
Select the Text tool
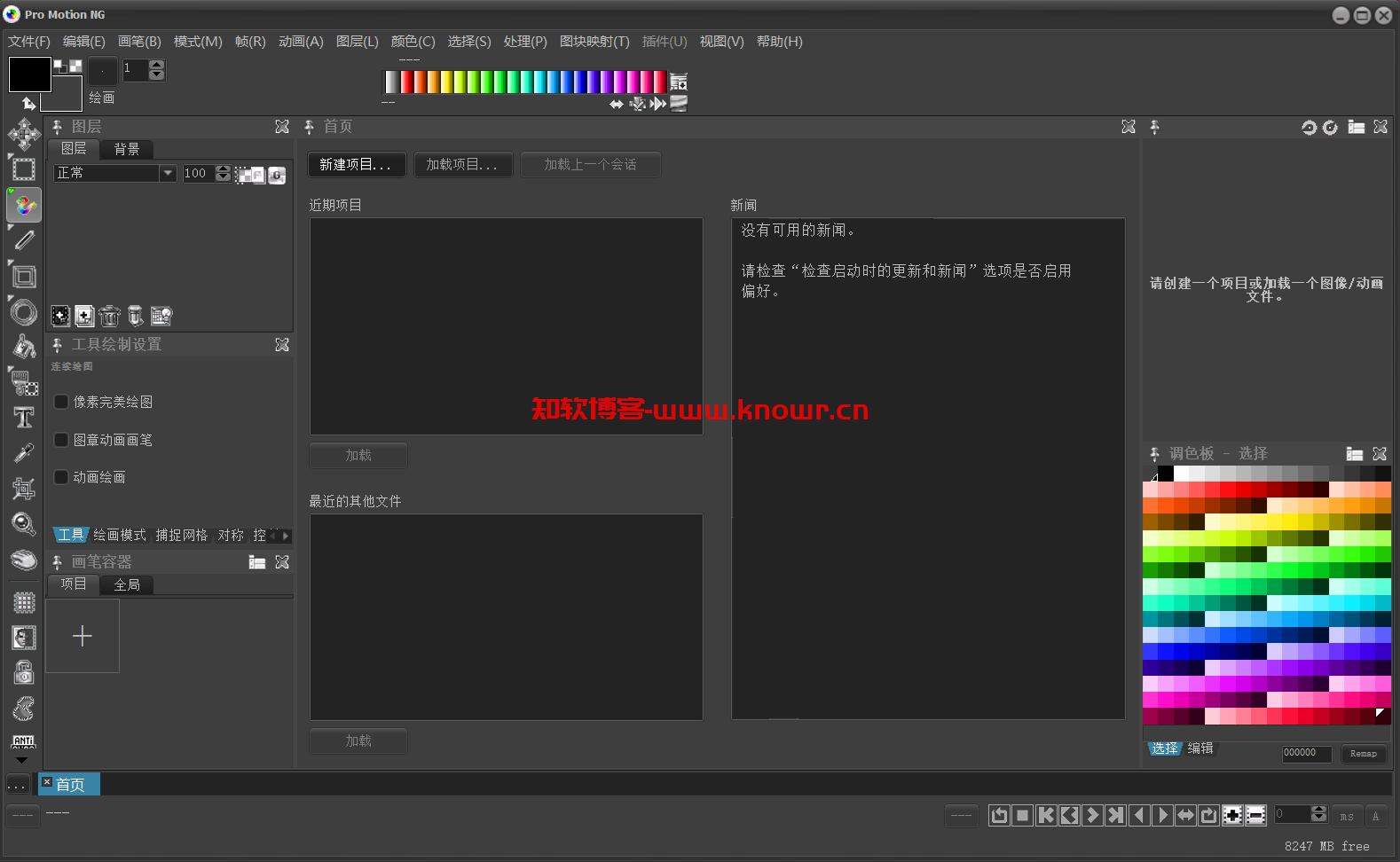[24, 418]
